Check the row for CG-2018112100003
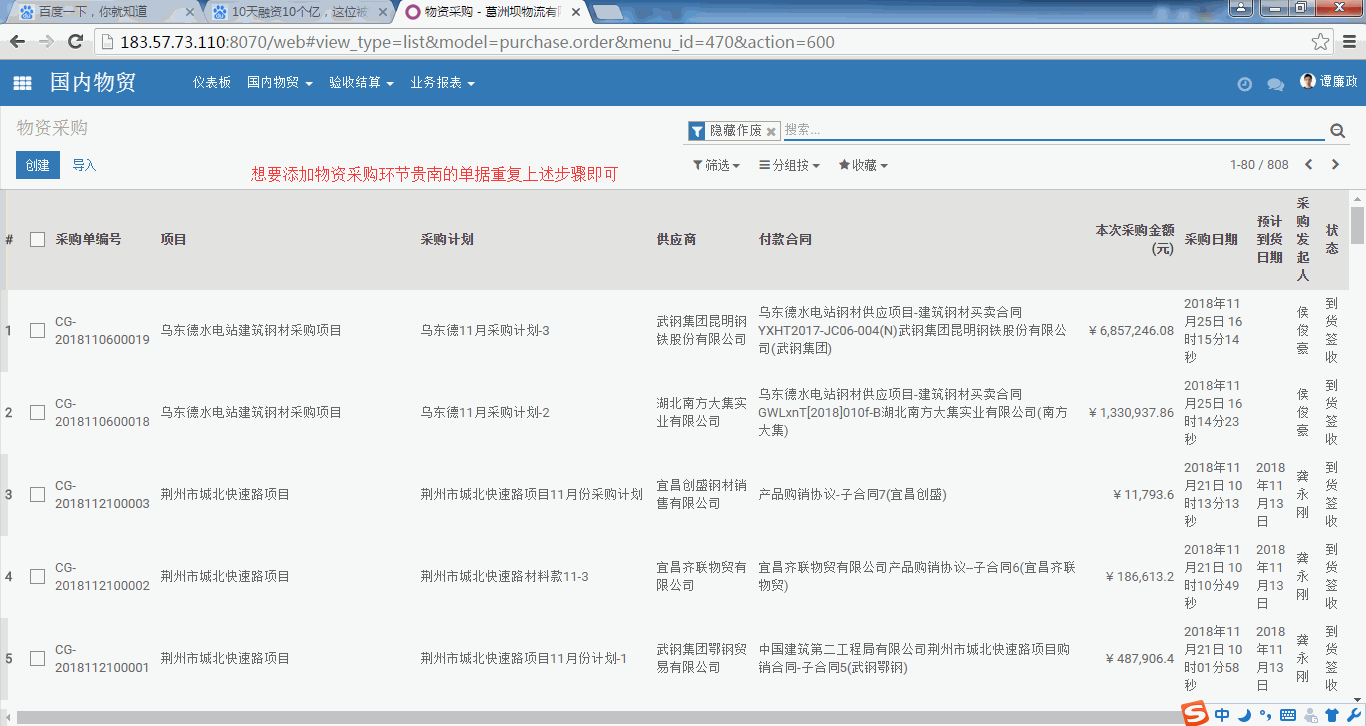This screenshot has height=726, width=1366. point(38,494)
